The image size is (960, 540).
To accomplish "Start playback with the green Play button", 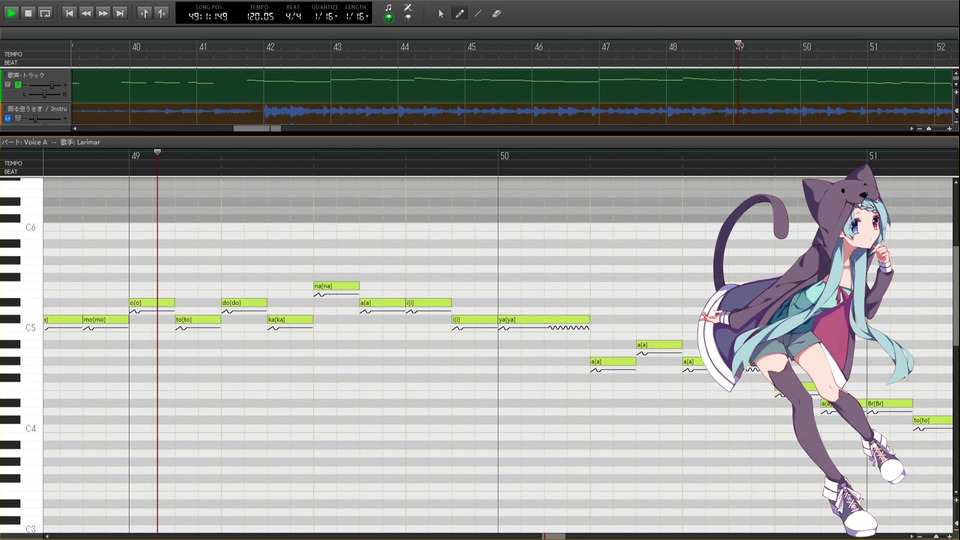I will coord(11,13).
